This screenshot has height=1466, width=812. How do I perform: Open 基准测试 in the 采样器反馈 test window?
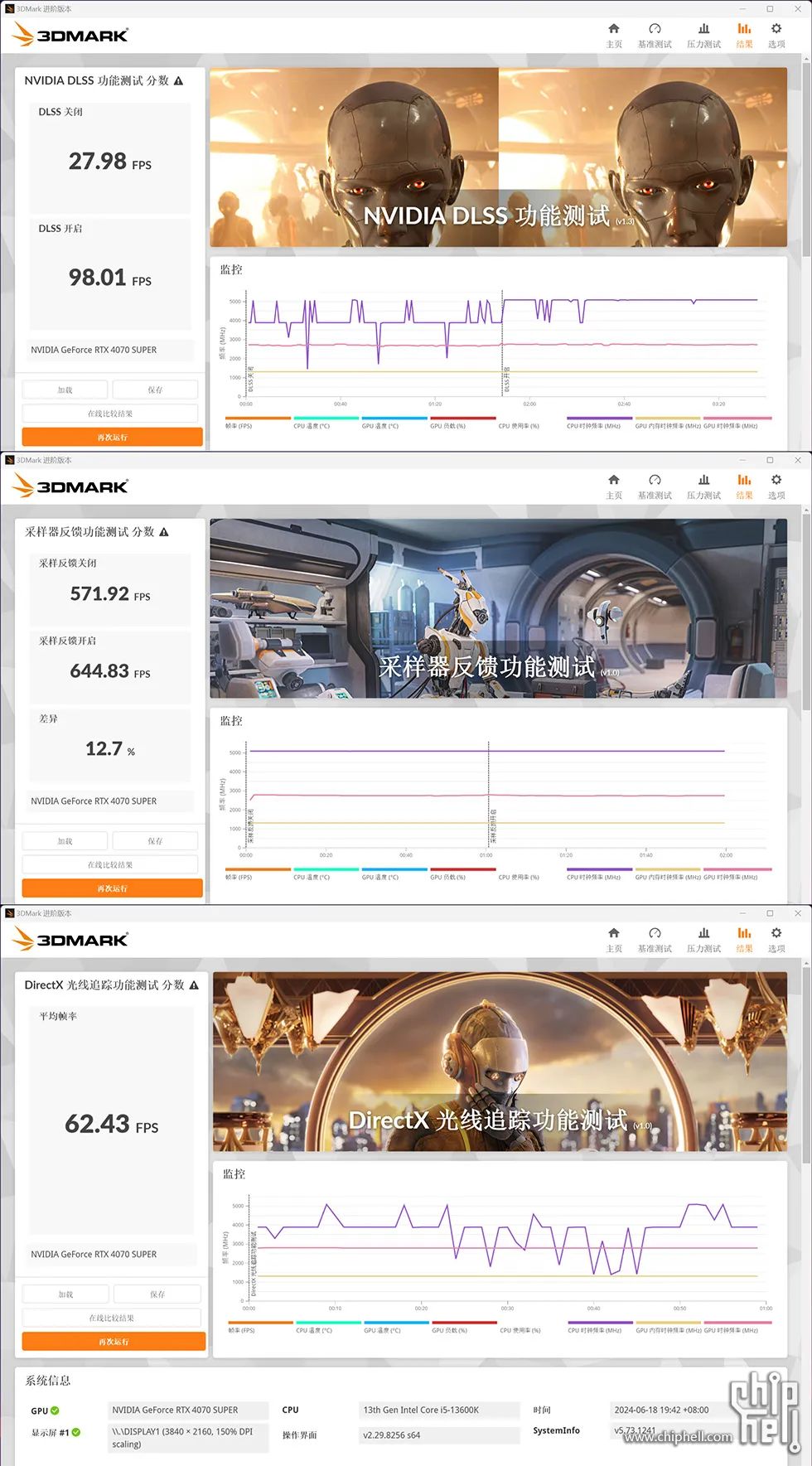pos(655,486)
